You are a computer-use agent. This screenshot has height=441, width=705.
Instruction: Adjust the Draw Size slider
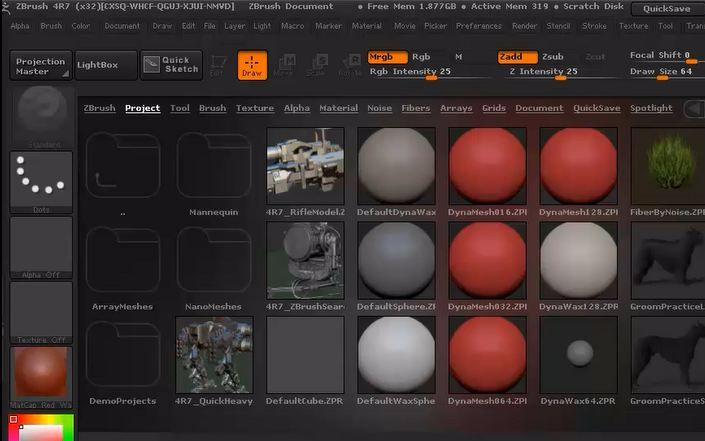[x=666, y=73]
